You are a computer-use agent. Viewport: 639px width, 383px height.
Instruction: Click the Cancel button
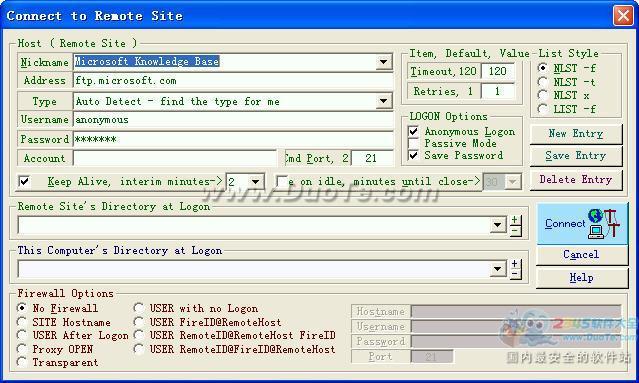point(582,255)
